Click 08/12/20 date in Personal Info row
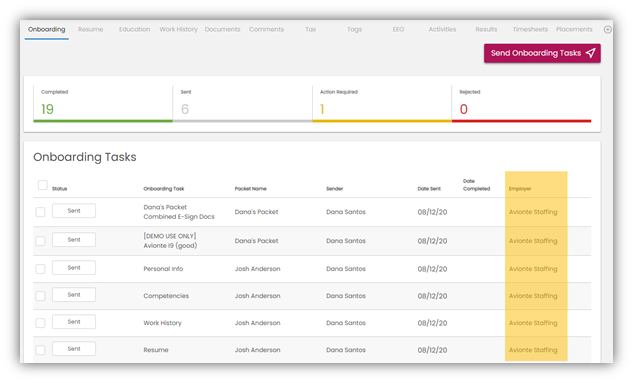633x383 pixels. tap(432, 269)
